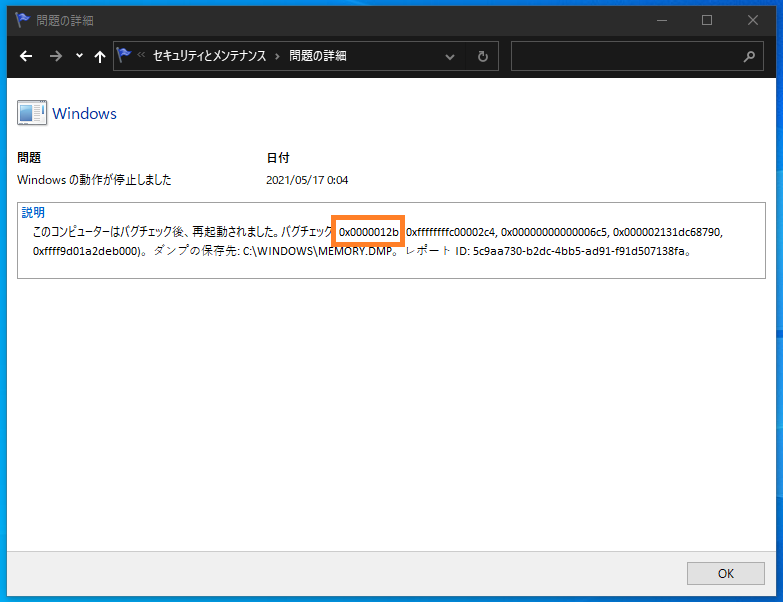Go back with the left arrow button
This screenshot has width=783, height=602.
pyautogui.click(x=26, y=56)
